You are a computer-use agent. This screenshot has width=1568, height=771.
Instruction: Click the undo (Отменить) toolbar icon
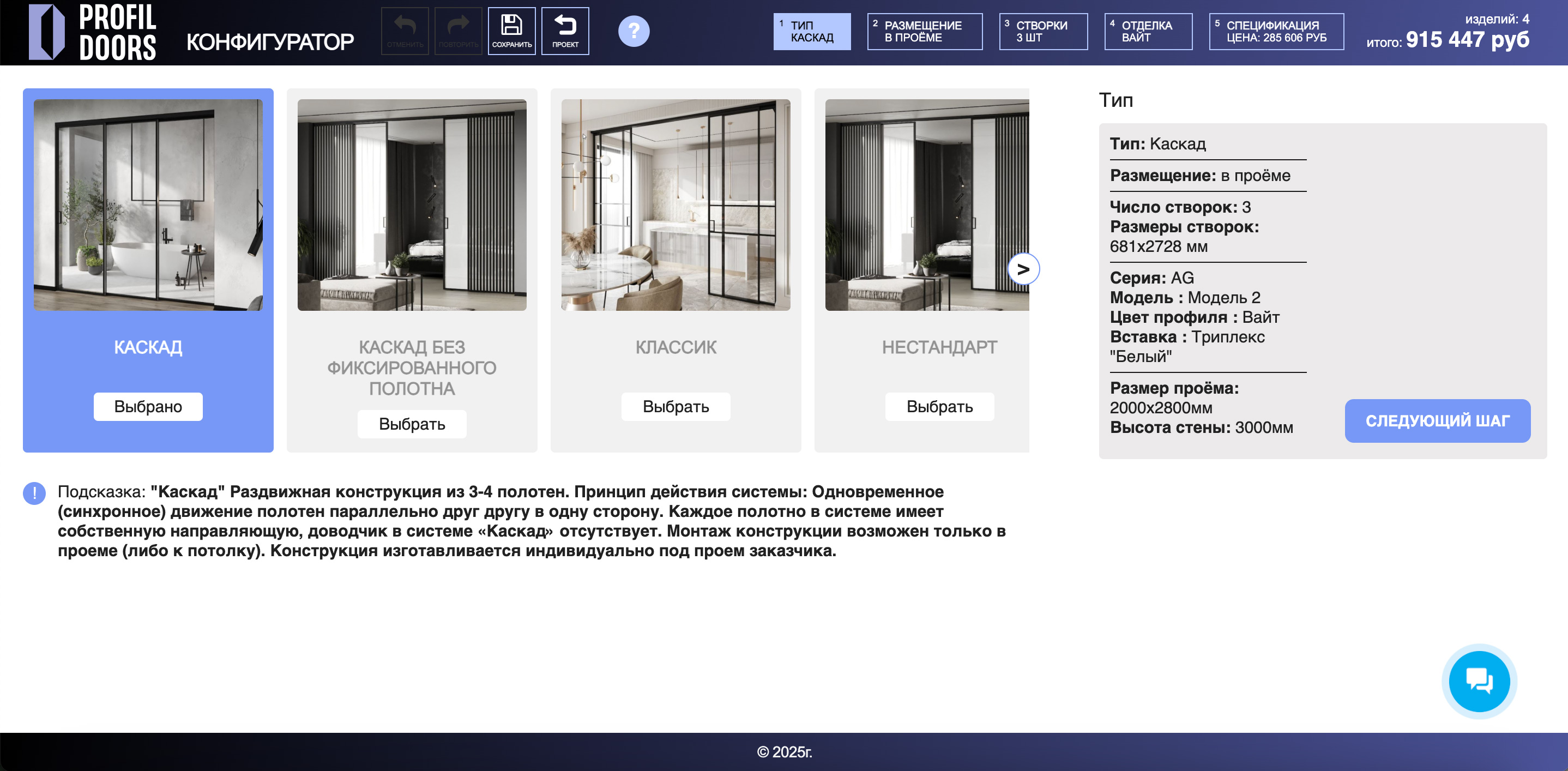click(405, 31)
